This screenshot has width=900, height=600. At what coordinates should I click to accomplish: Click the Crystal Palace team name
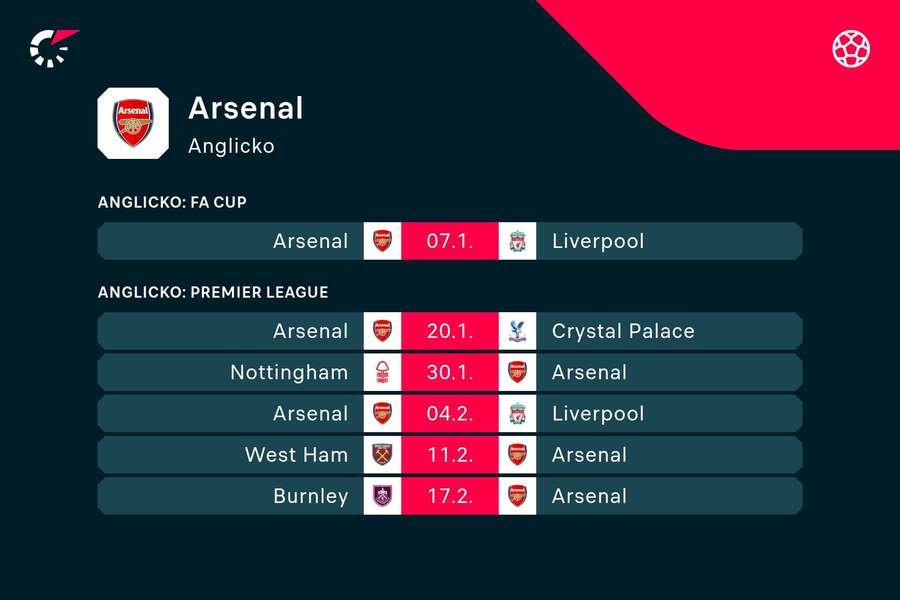[623, 331]
